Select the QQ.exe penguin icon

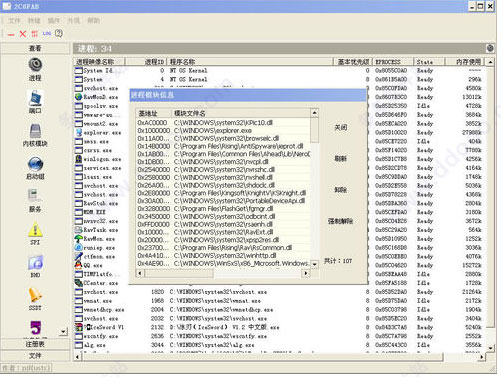[79, 265]
